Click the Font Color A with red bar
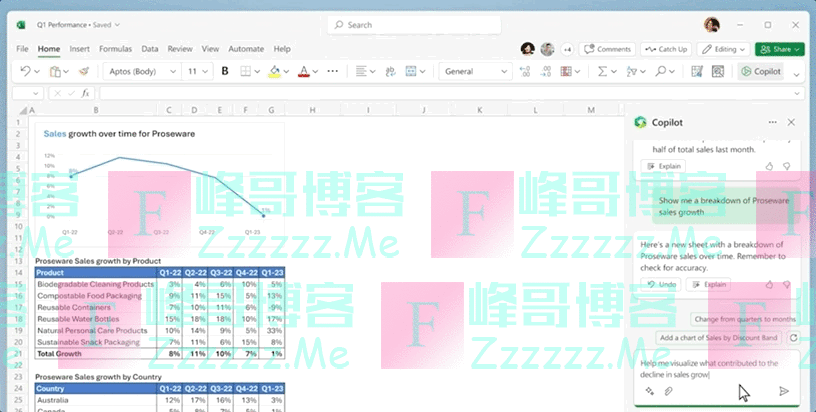The image size is (816, 412). (x=304, y=71)
